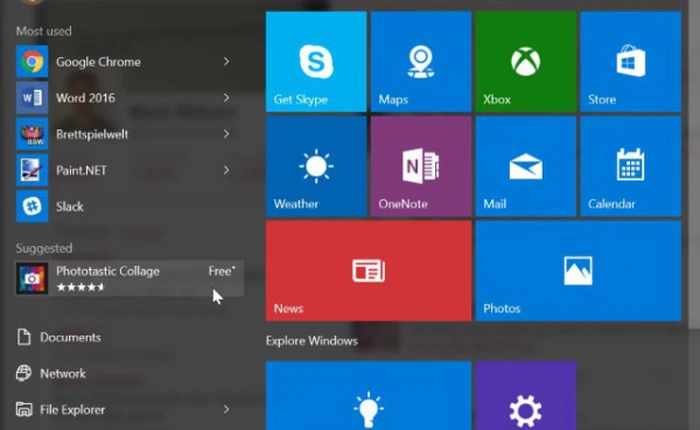Select the Google Chrome text label
This screenshot has width=700, height=430.
(x=98, y=62)
